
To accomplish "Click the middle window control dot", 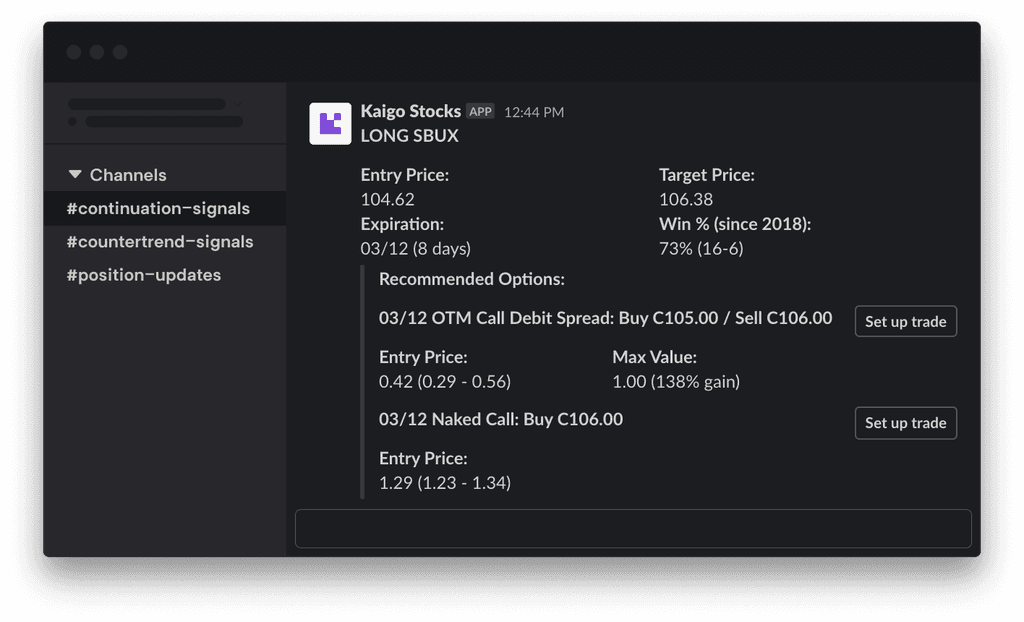I will [97, 52].
